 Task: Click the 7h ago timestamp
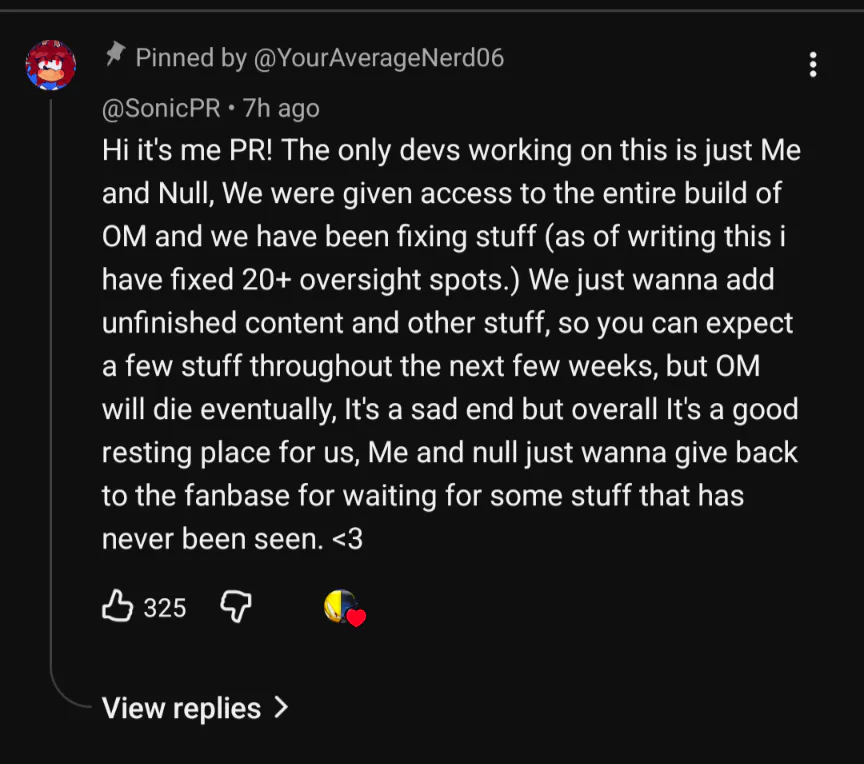[281, 108]
